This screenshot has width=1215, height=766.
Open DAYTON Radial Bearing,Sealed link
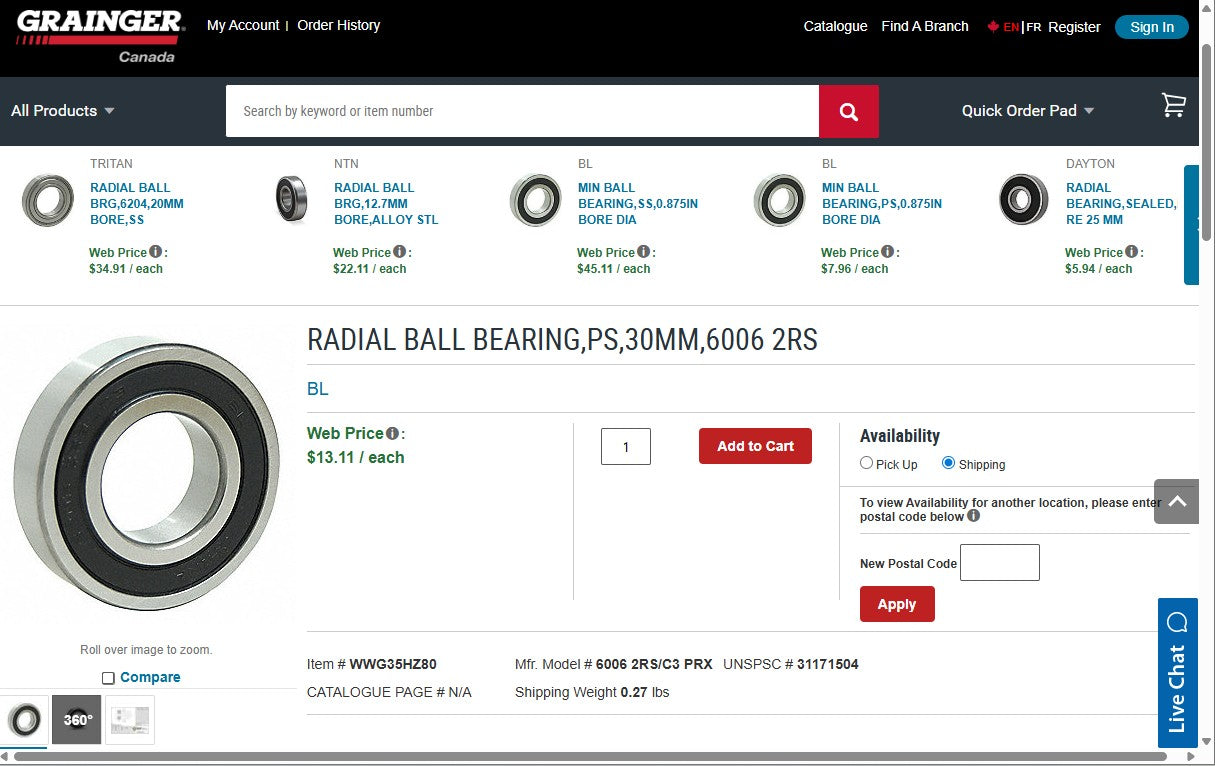(x=1121, y=203)
